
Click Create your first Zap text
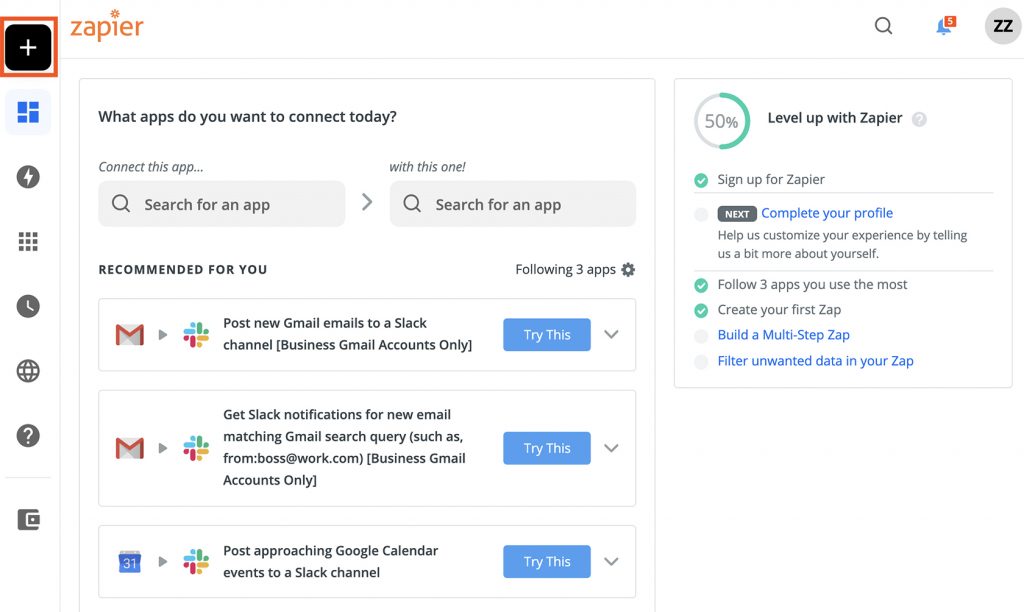pyautogui.click(x=779, y=310)
